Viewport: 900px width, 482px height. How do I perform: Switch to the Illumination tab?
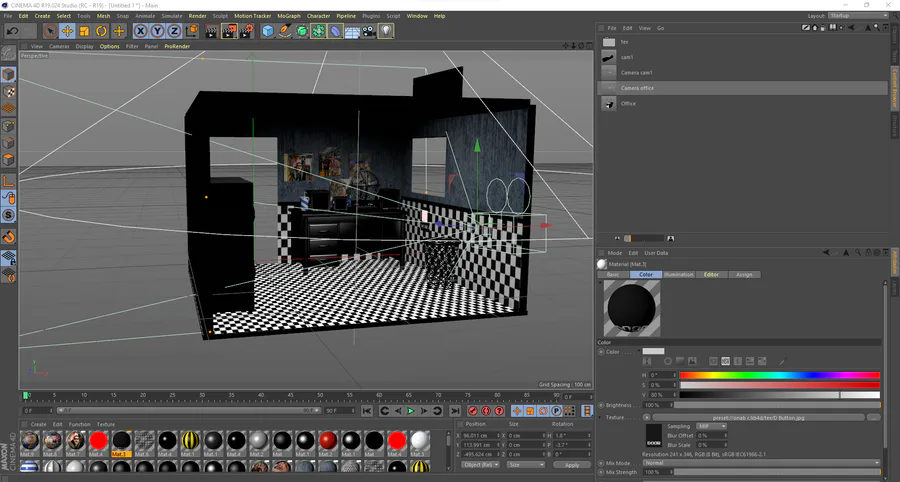point(678,275)
